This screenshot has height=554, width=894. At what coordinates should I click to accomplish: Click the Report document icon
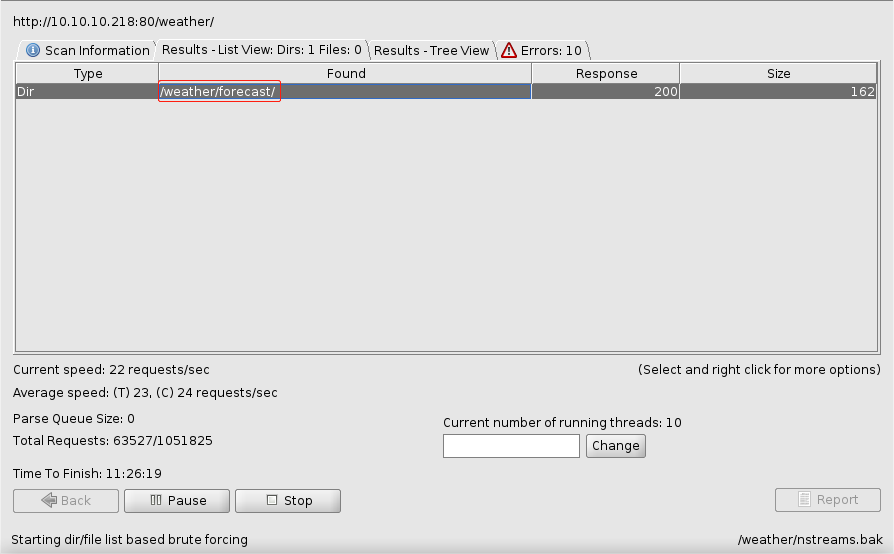tap(804, 499)
